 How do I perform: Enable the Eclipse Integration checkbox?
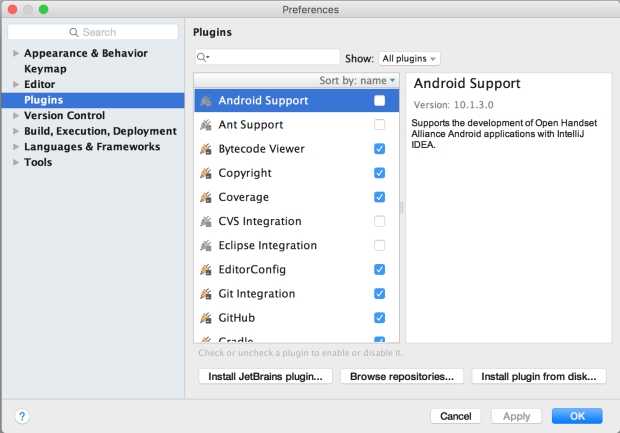click(x=379, y=245)
